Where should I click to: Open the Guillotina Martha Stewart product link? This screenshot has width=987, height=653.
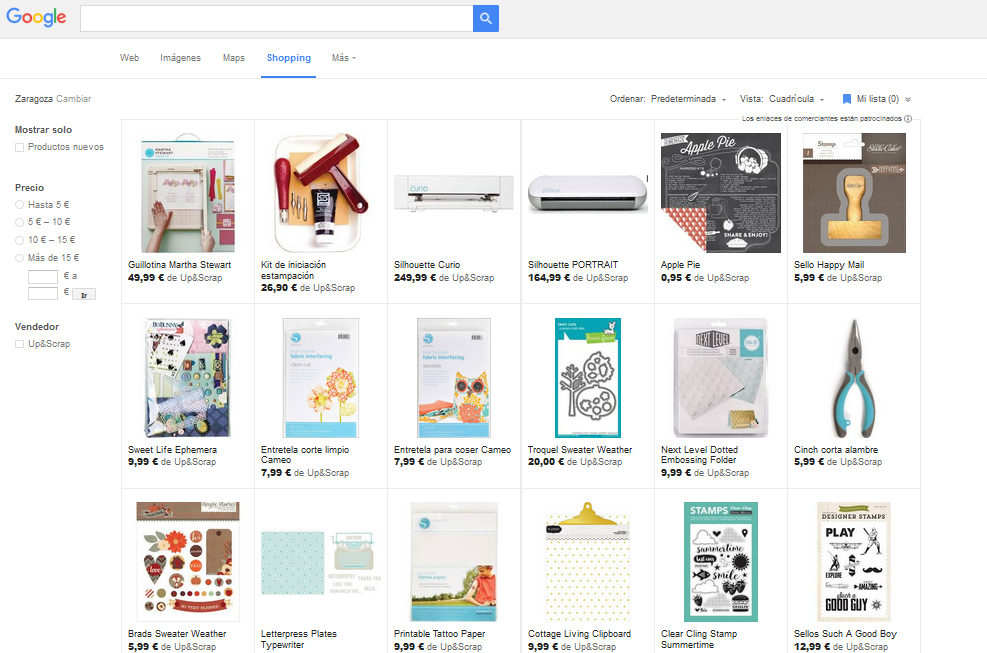179,265
